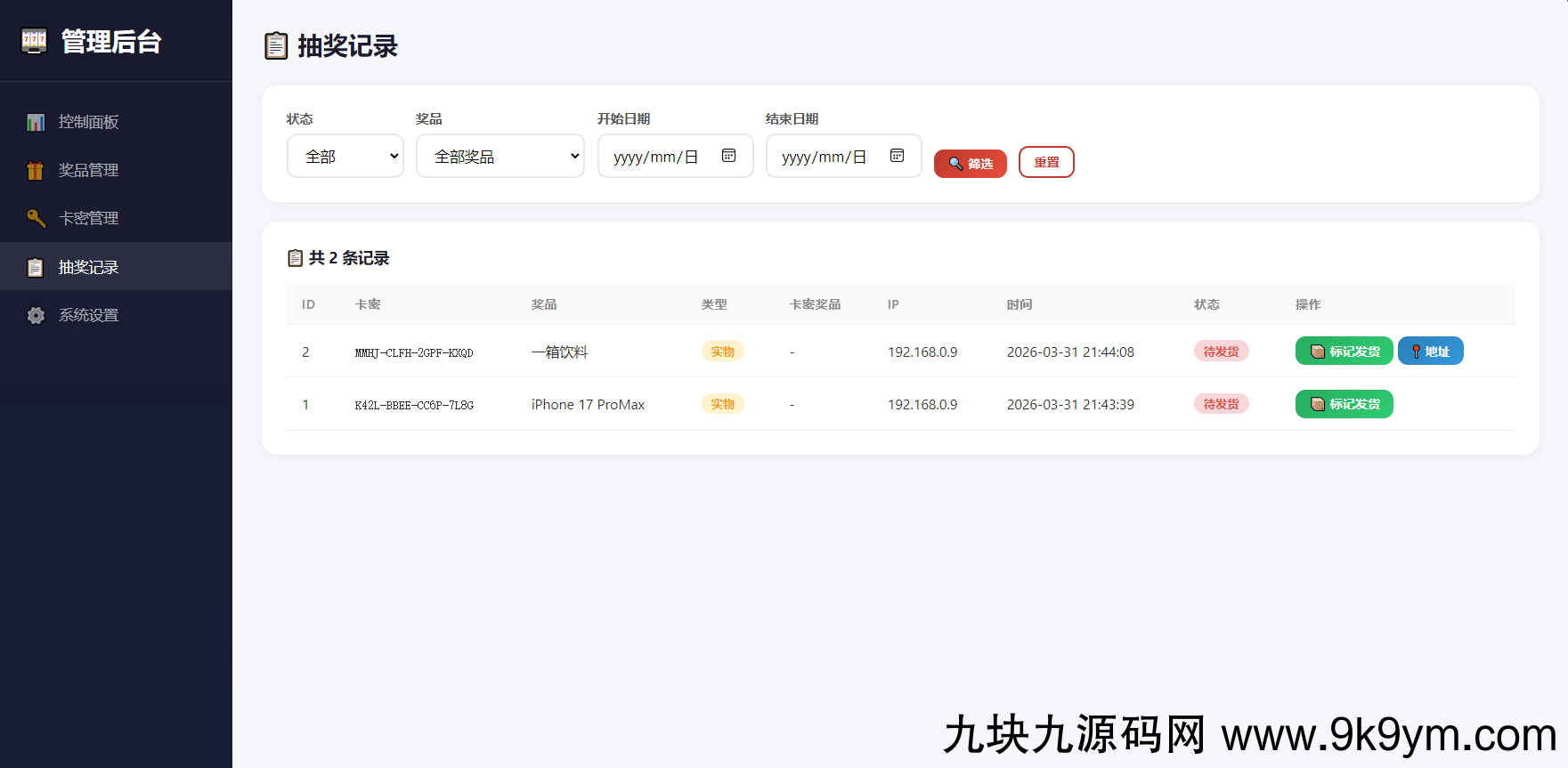Viewport: 1568px width, 768px height.
Task: Mark iPhone 17 ProMax record as shipped
Action: pos(1344,404)
